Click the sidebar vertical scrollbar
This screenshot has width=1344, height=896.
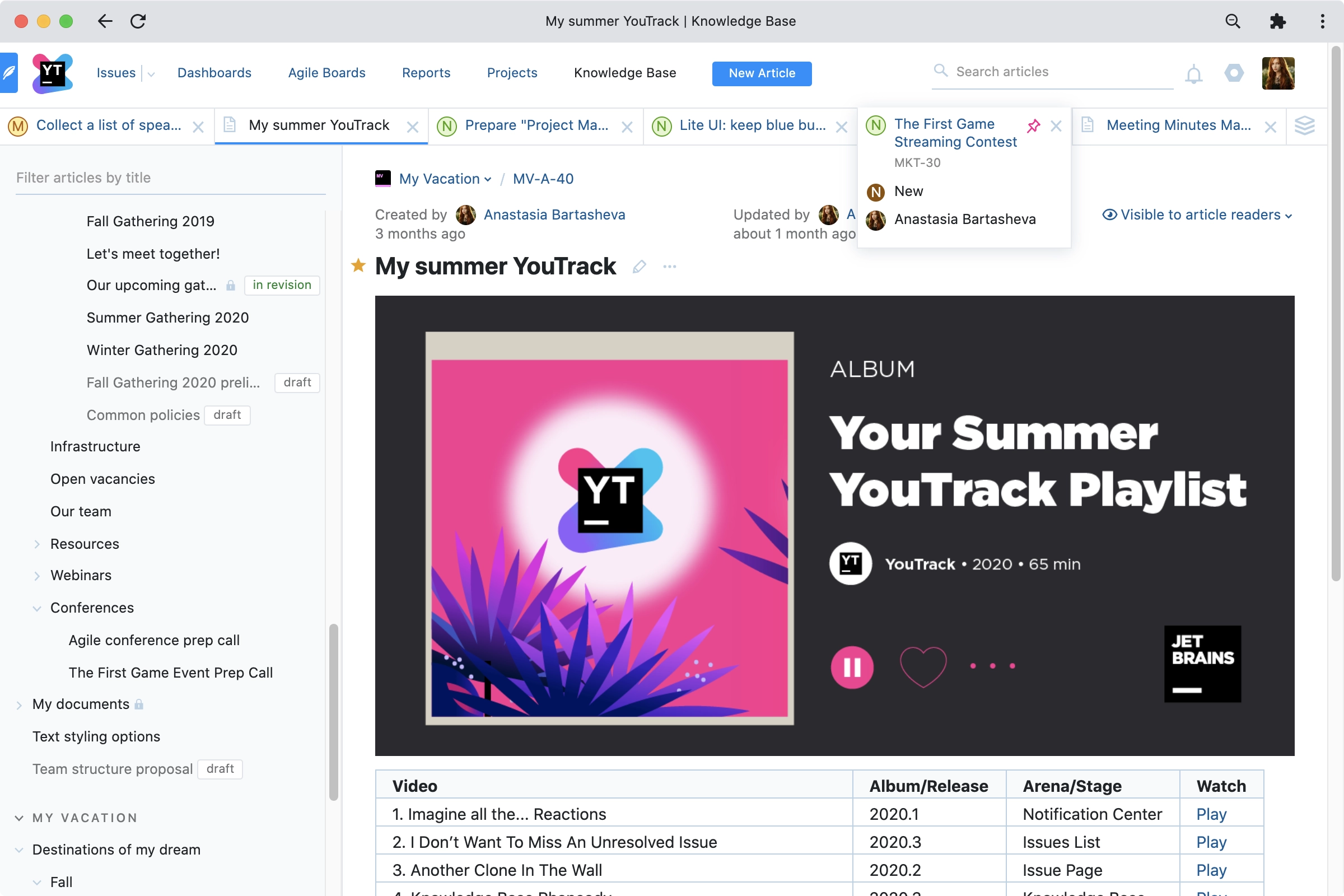click(x=334, y=711)
